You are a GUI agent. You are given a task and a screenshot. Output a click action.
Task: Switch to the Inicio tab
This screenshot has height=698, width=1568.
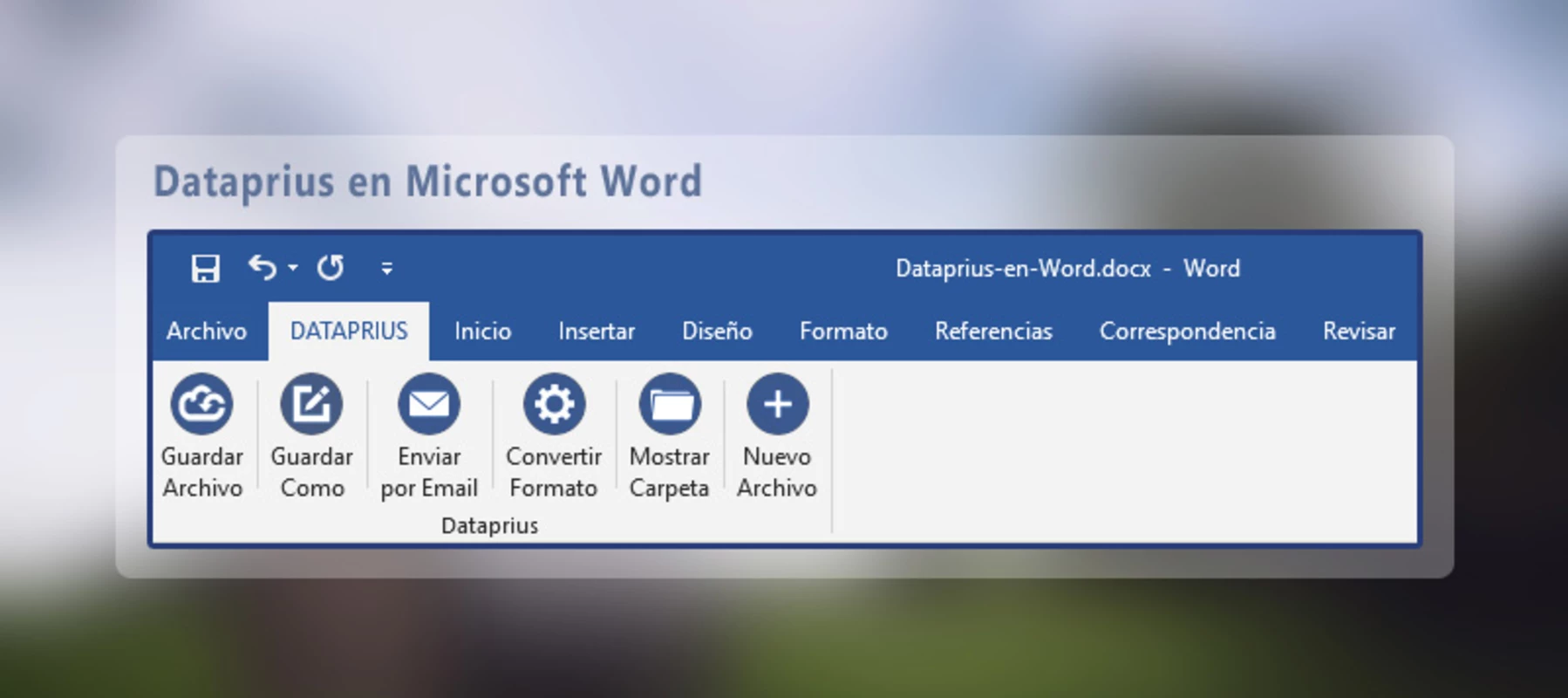[x=482, y=332]
